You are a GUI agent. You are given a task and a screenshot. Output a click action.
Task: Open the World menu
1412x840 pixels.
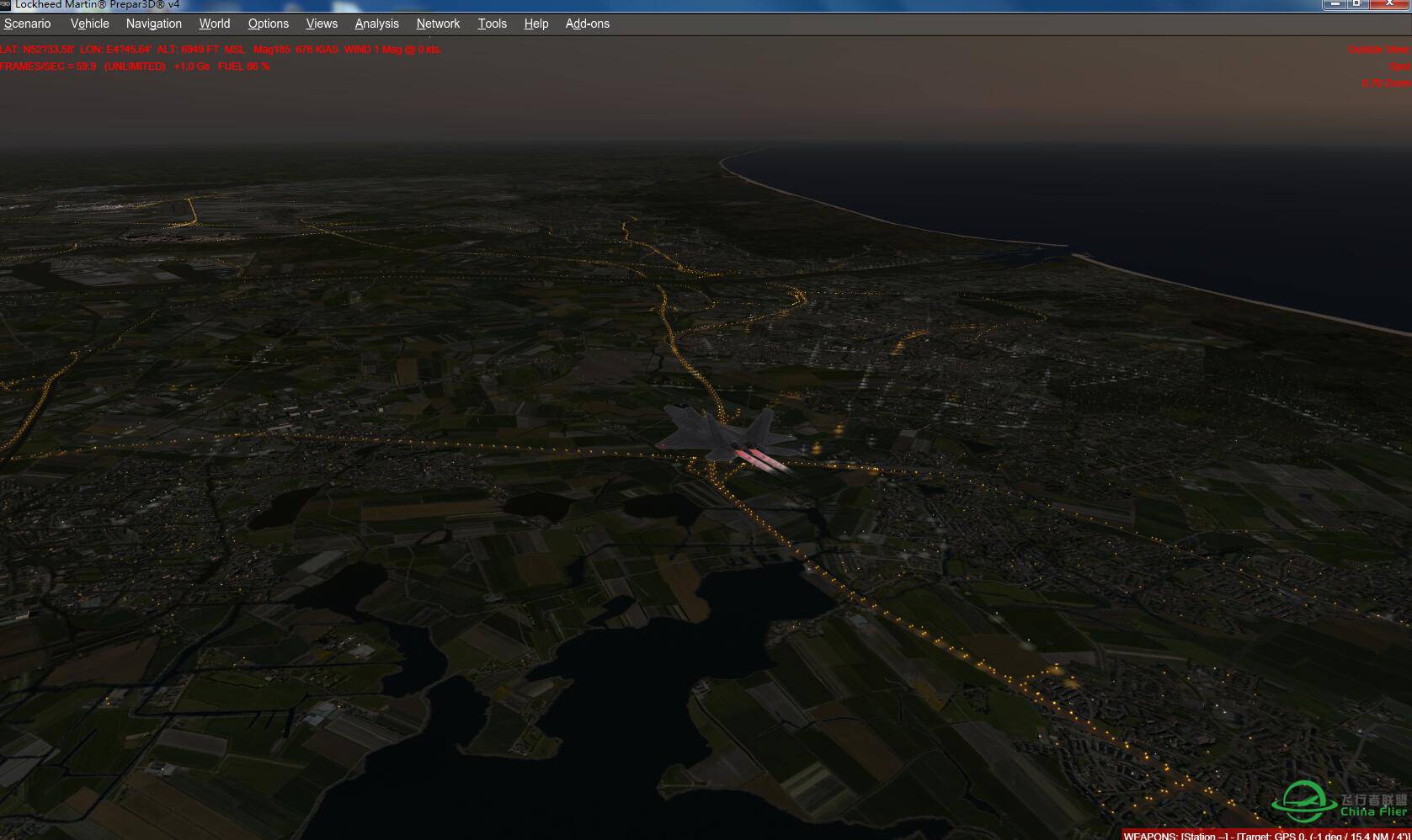click(x=213, y=24)
